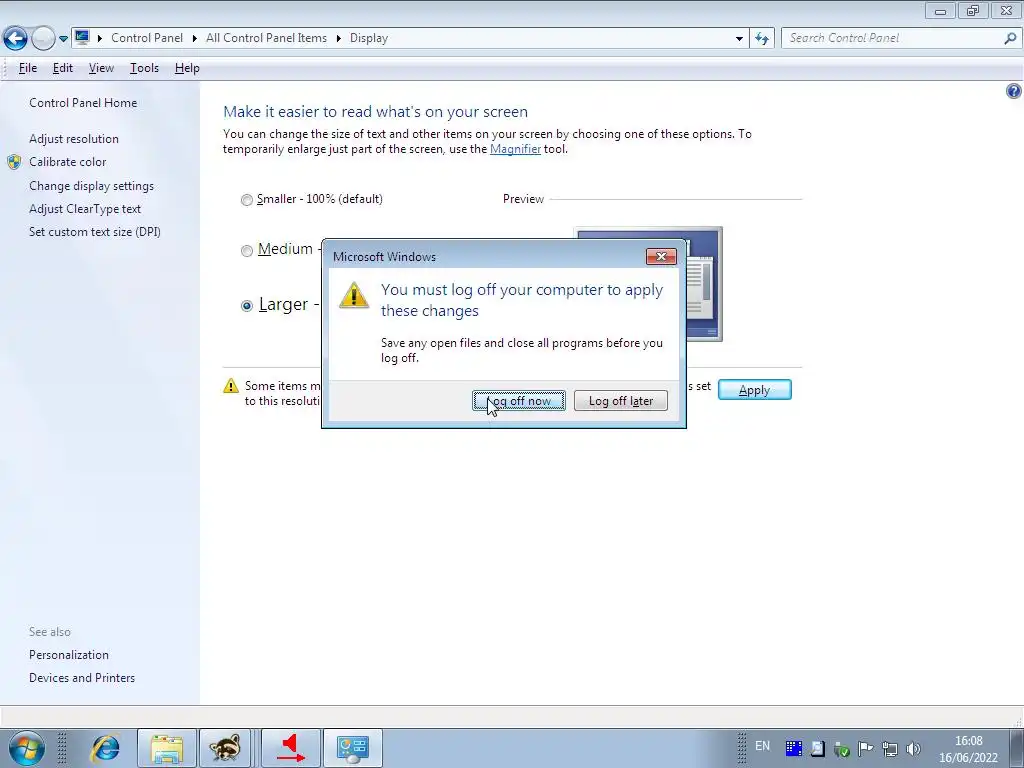The height and width of the screenshot is (768, 1024).
Task: Open Change display settings
Action: 91,185
